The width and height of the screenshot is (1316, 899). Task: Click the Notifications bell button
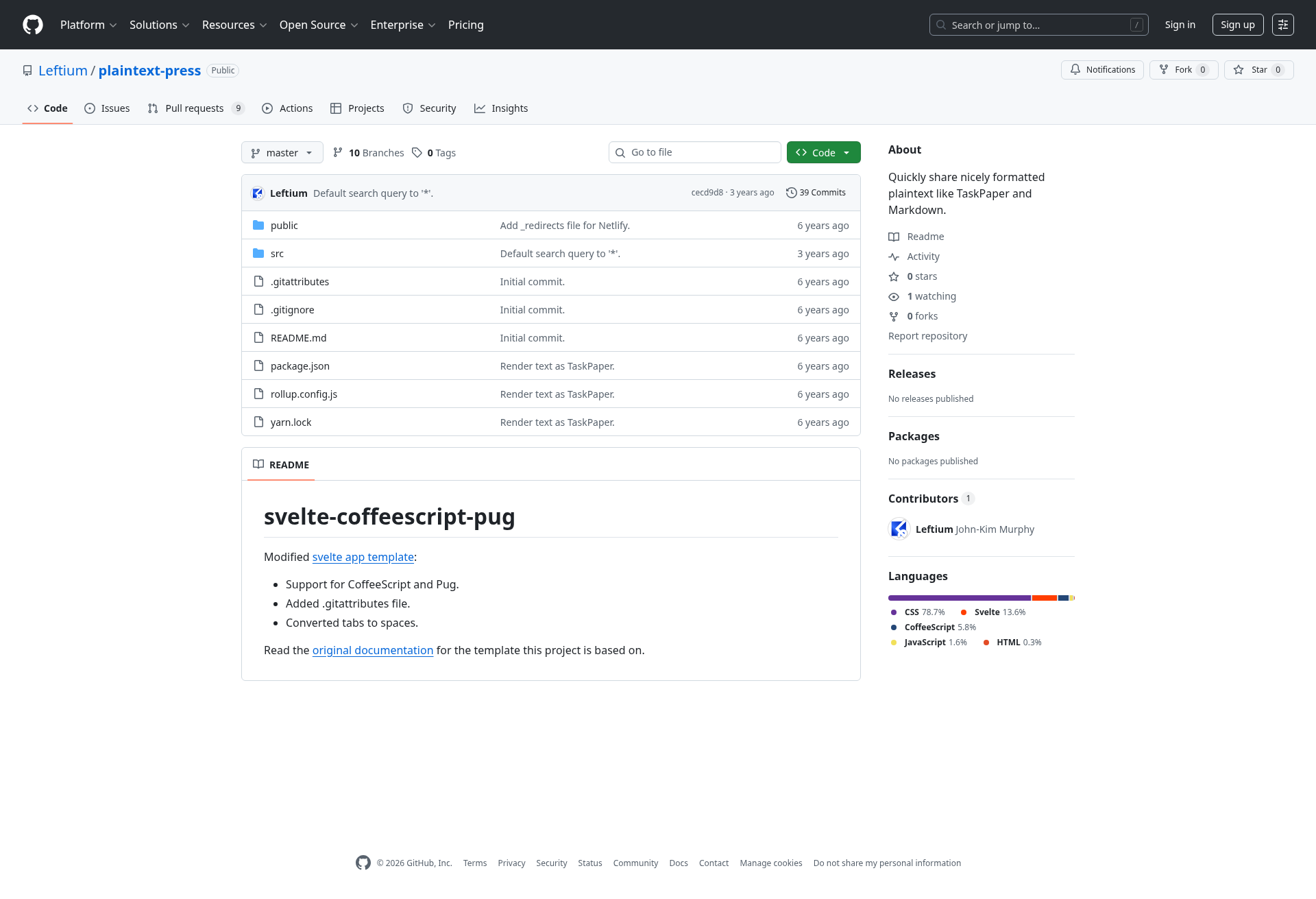tap(1102, 70)
